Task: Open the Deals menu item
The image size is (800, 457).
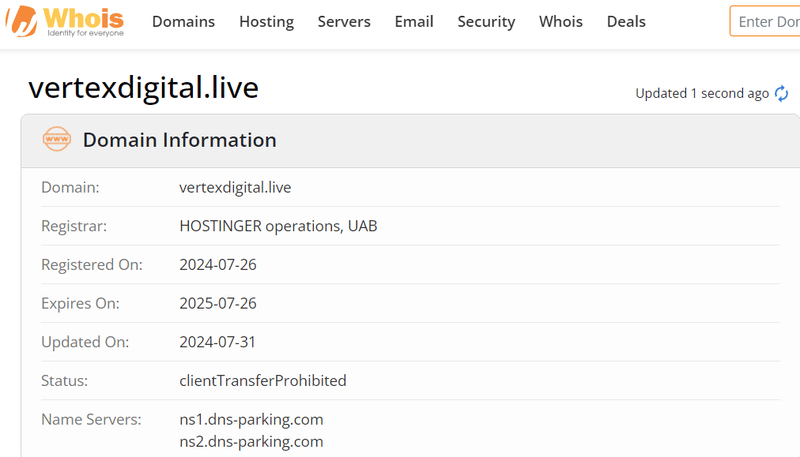Action: click(x=626, y=21)
